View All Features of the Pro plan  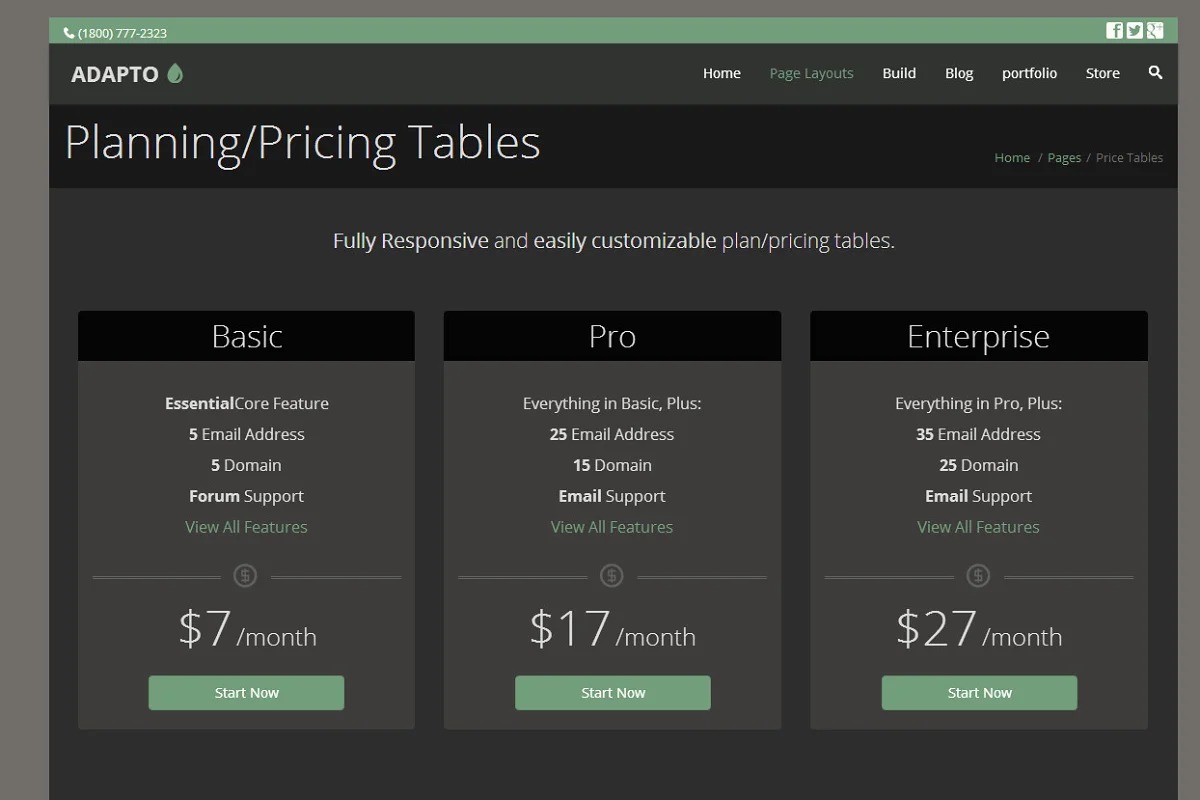(x=612, y=527)
